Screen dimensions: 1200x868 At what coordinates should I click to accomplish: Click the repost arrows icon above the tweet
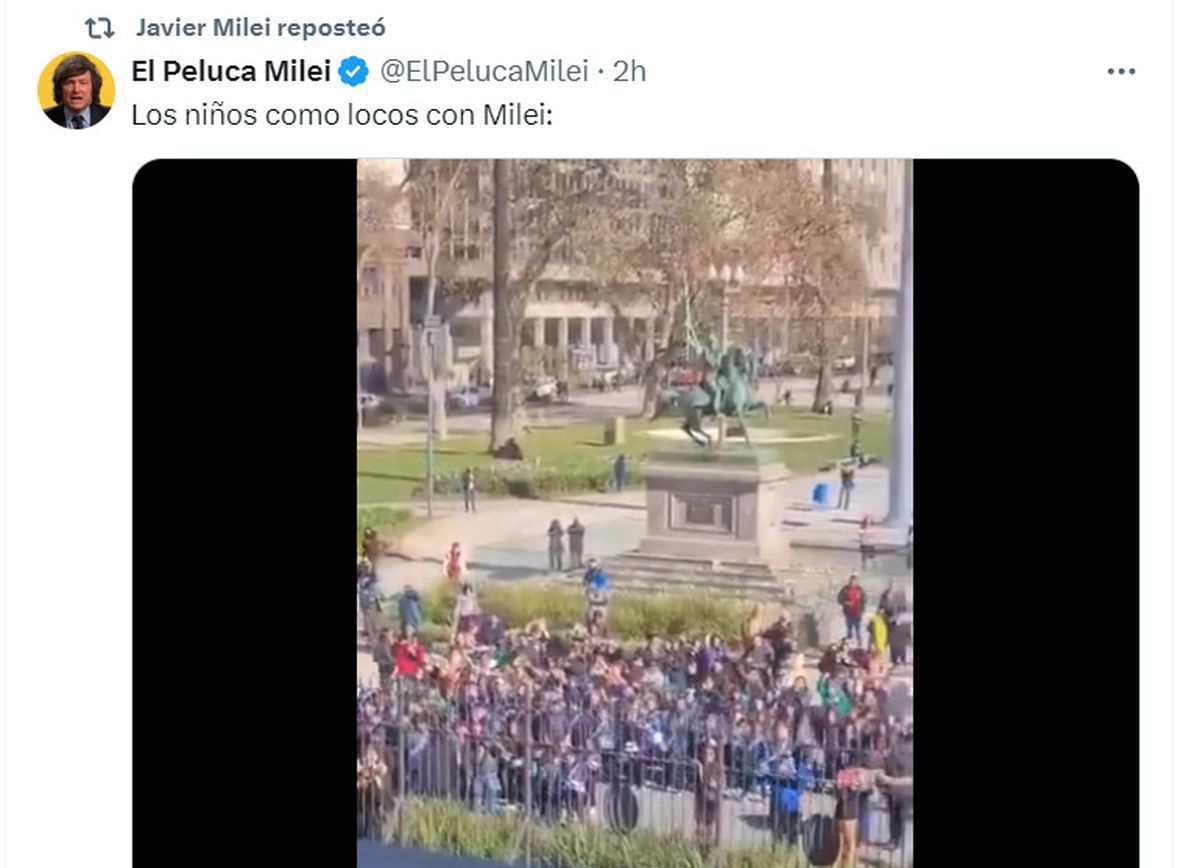point(100,28)
